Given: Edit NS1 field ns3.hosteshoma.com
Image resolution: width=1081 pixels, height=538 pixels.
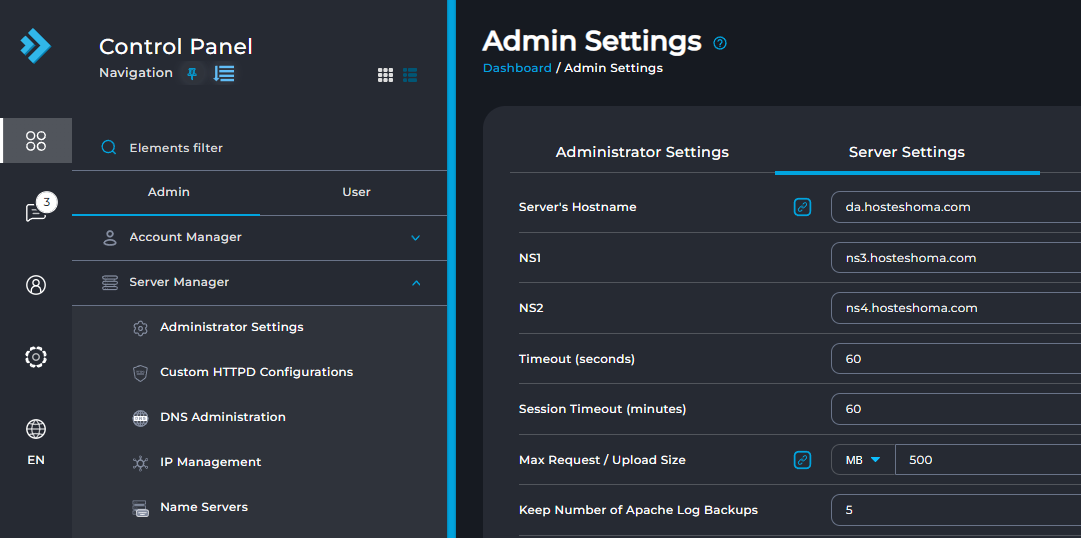Looking at the screenshot, I should point(956,258).
